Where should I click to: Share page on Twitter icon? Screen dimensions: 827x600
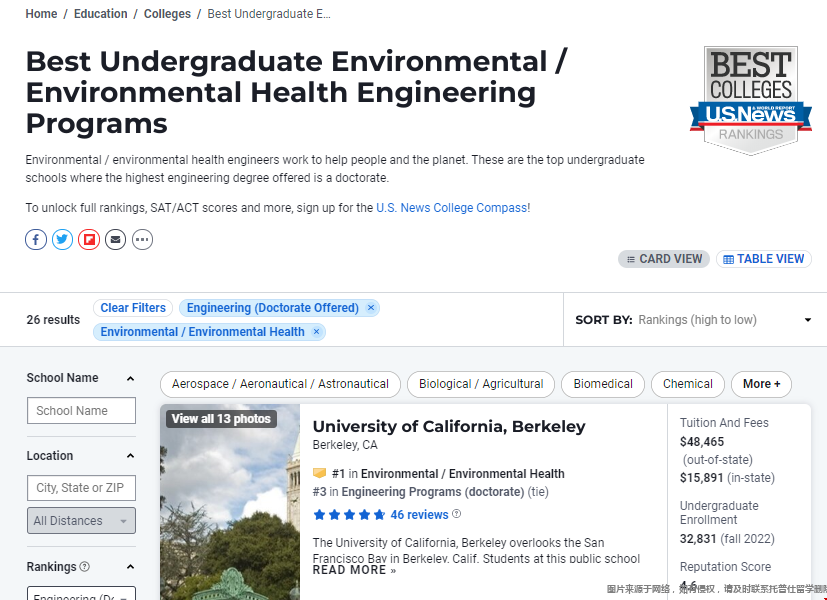(62, 240)
